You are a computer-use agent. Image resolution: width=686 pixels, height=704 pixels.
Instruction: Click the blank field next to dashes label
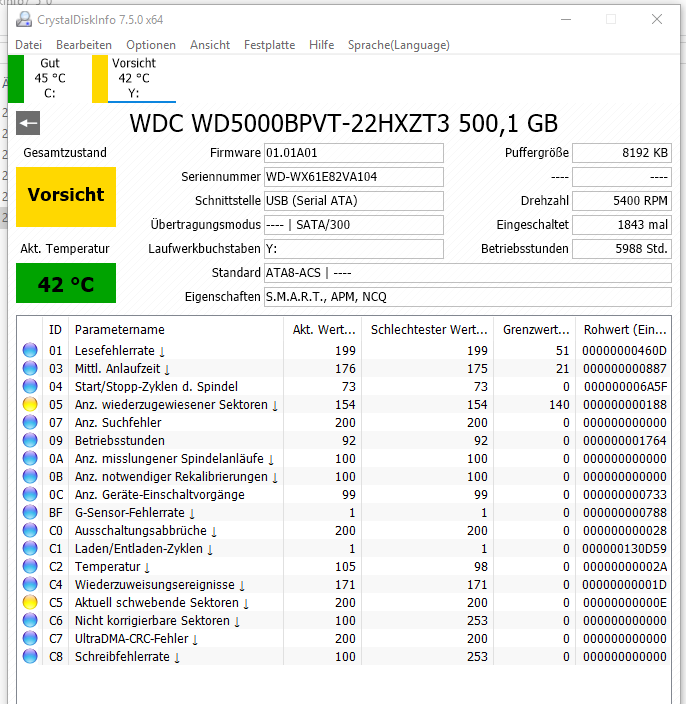pos(622,177)
